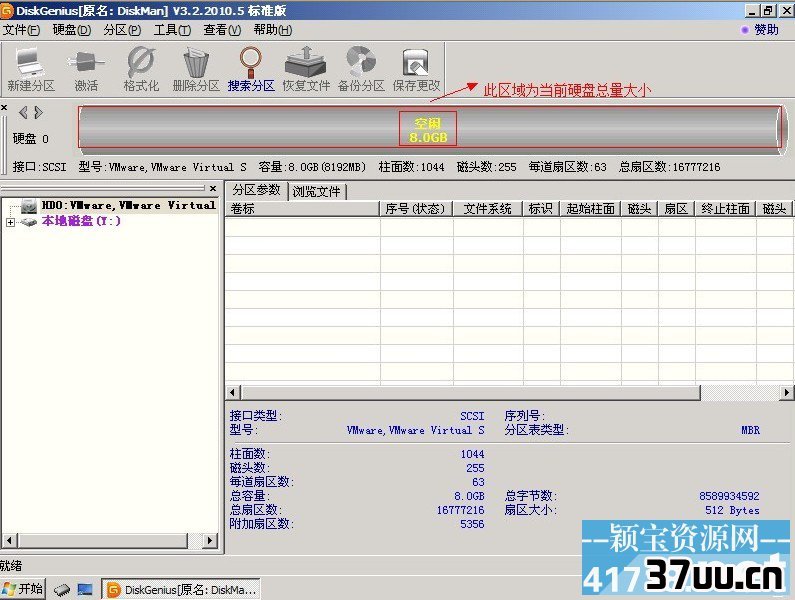The height and width of the screenshot is (600, 795).
Task: Go to previous disk with left arrow
Action: pyautogui.click(x=23, y=112)
